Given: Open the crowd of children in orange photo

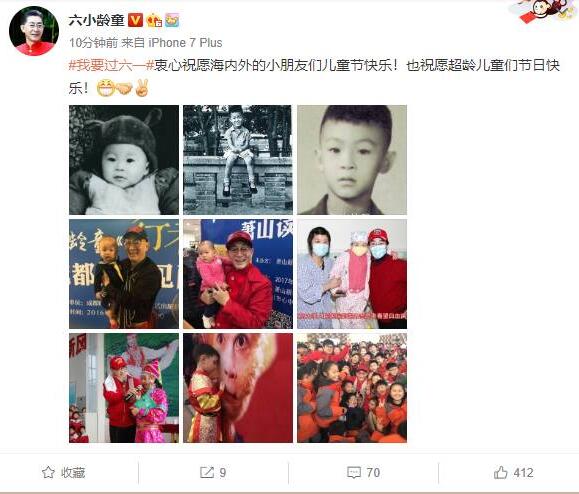Looking at the screenshot, I should 352,388.
